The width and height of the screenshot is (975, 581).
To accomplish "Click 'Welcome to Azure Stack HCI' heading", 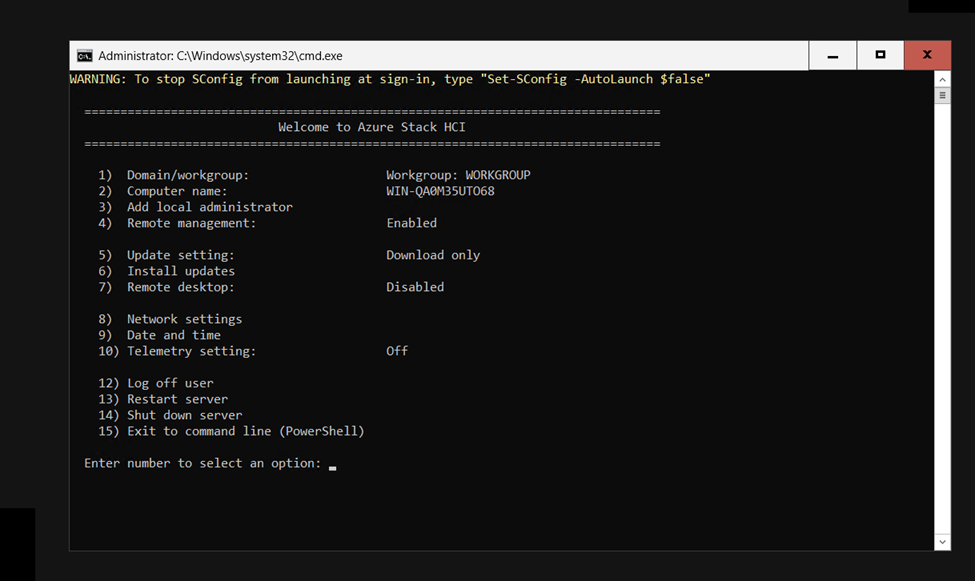I will coord(372,127).
